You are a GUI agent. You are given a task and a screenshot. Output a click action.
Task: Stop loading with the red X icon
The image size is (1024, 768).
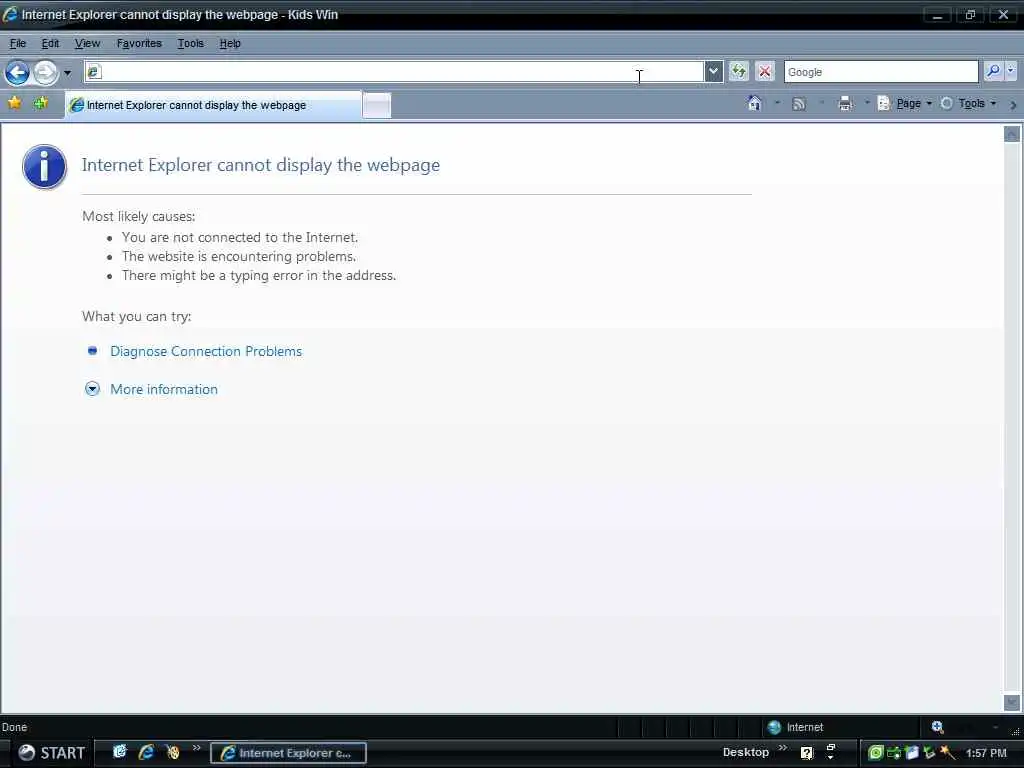[765, 71]
